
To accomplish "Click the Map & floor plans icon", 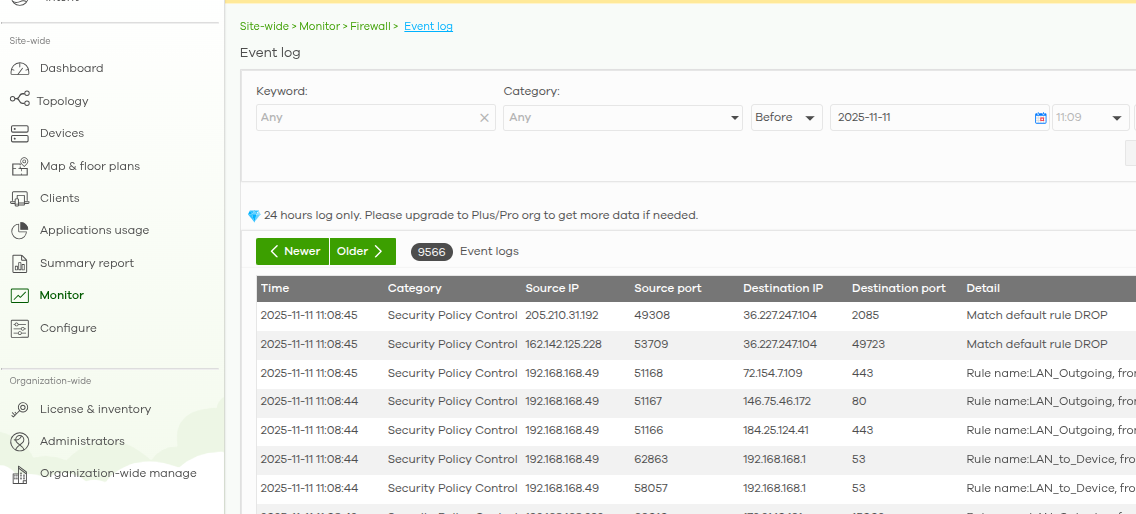I will [20, 166].
